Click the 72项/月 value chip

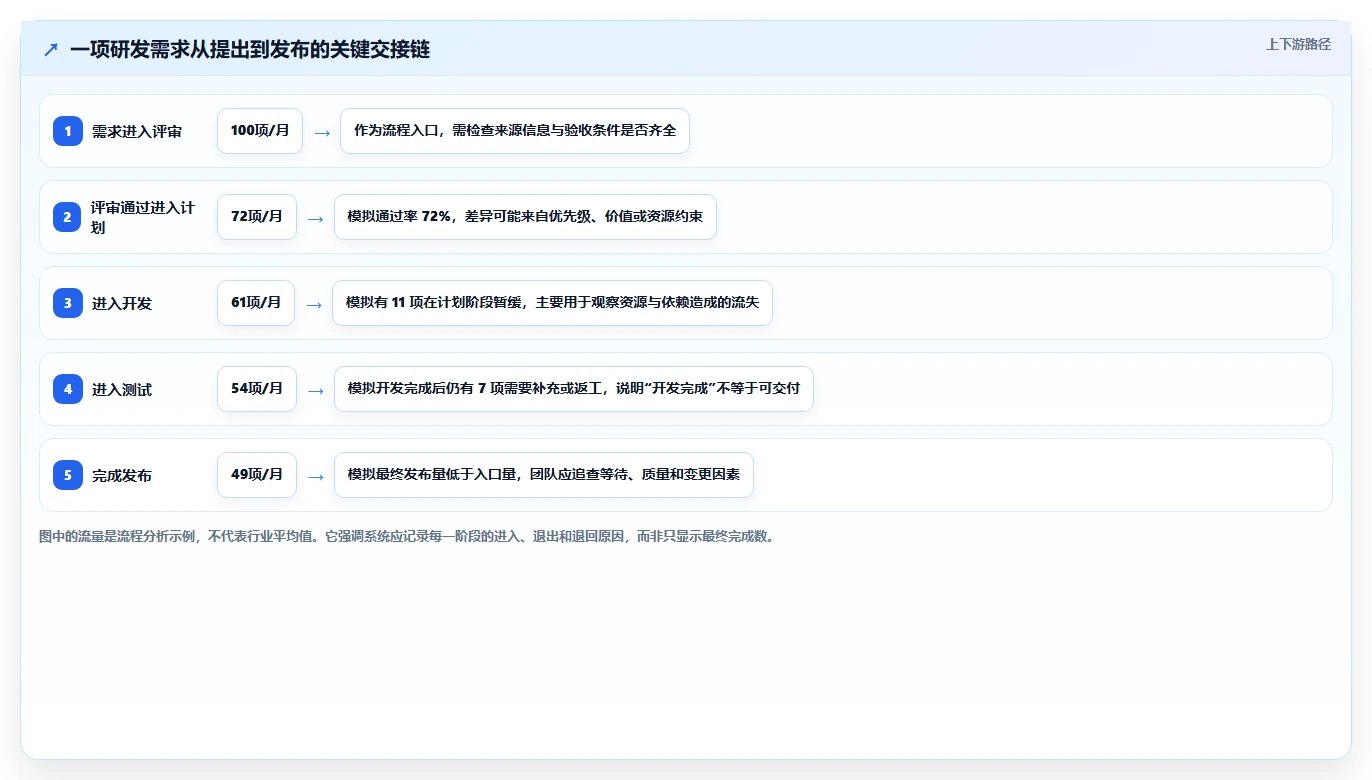[257, 217]
